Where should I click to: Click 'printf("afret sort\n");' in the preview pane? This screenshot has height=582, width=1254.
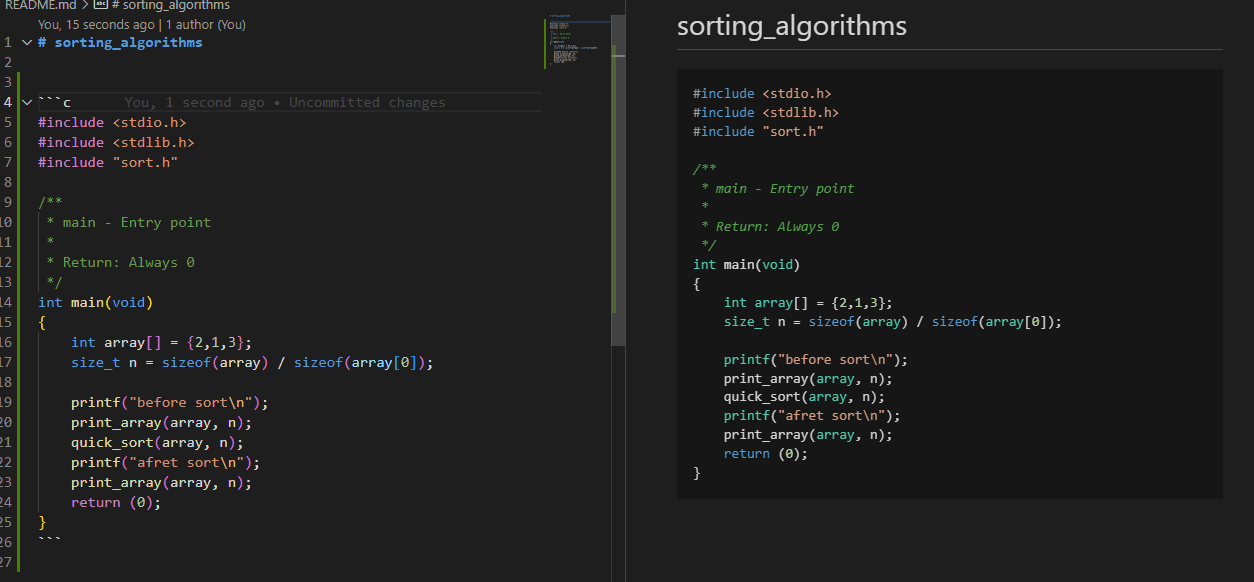pyautogui.click(x=812, y=416)
